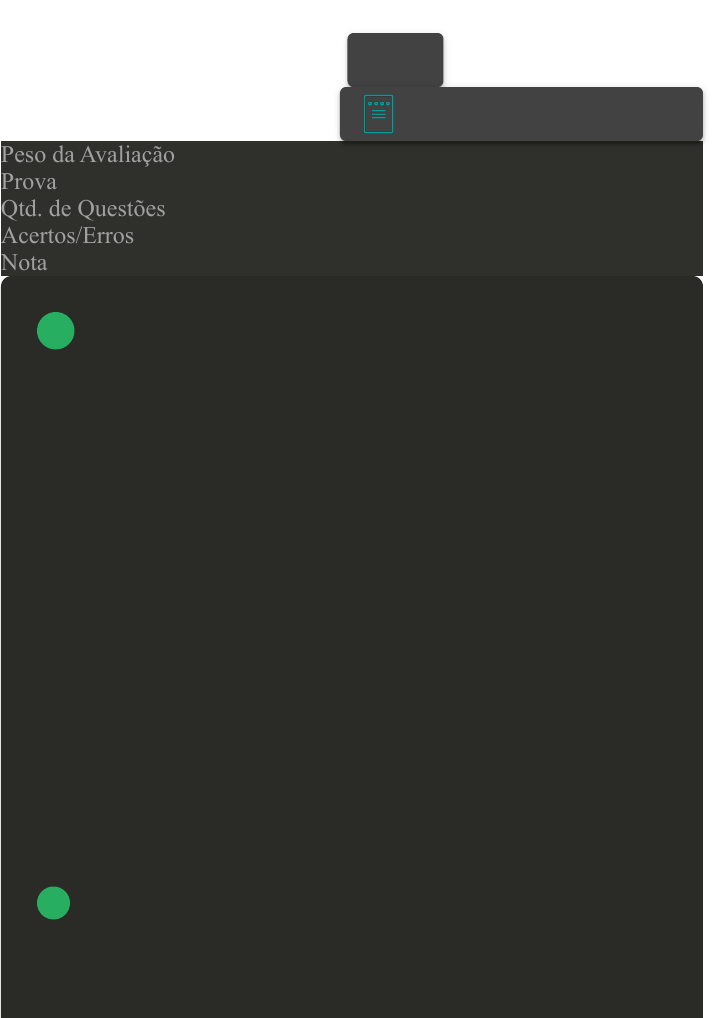
Task: Select the lower green circle indicator
Action: [53, 902]
